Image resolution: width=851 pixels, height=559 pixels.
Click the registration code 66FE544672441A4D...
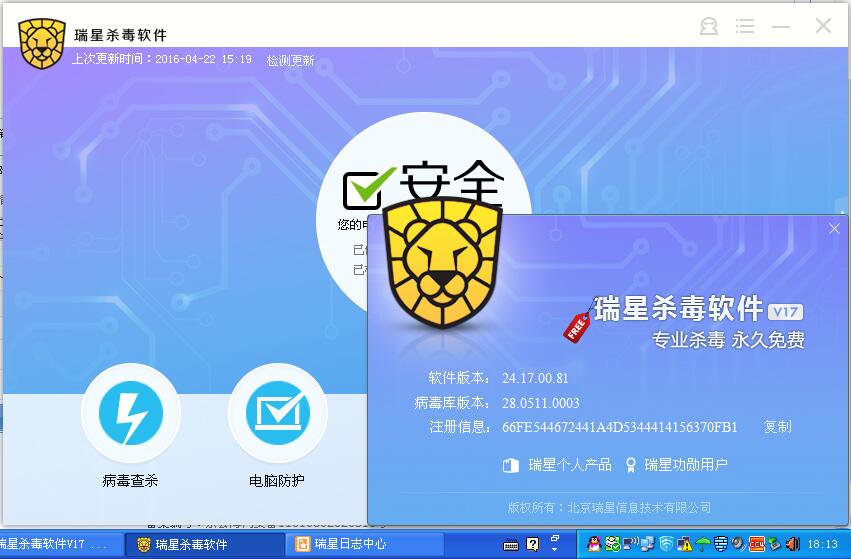pyautogui.click(x=619, y=427)
